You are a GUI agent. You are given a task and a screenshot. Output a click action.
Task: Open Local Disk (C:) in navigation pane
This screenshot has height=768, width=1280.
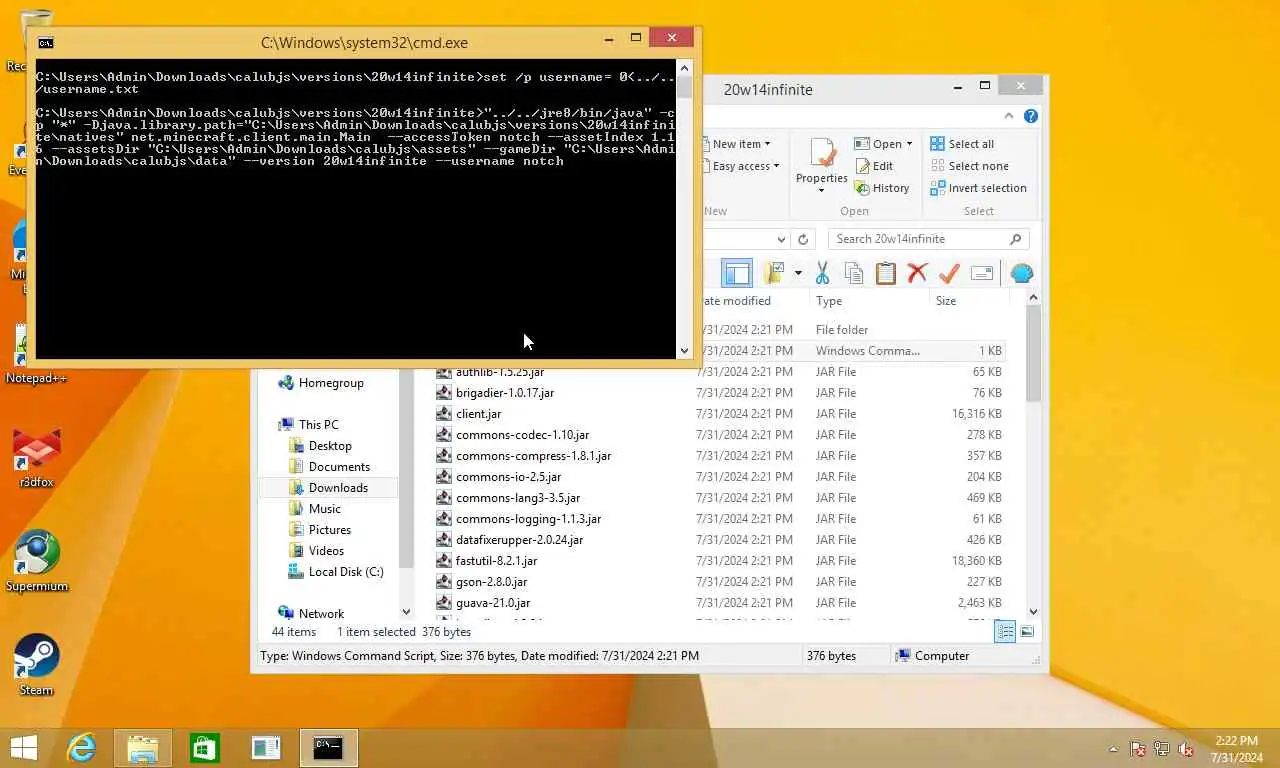tap(346, 572)
